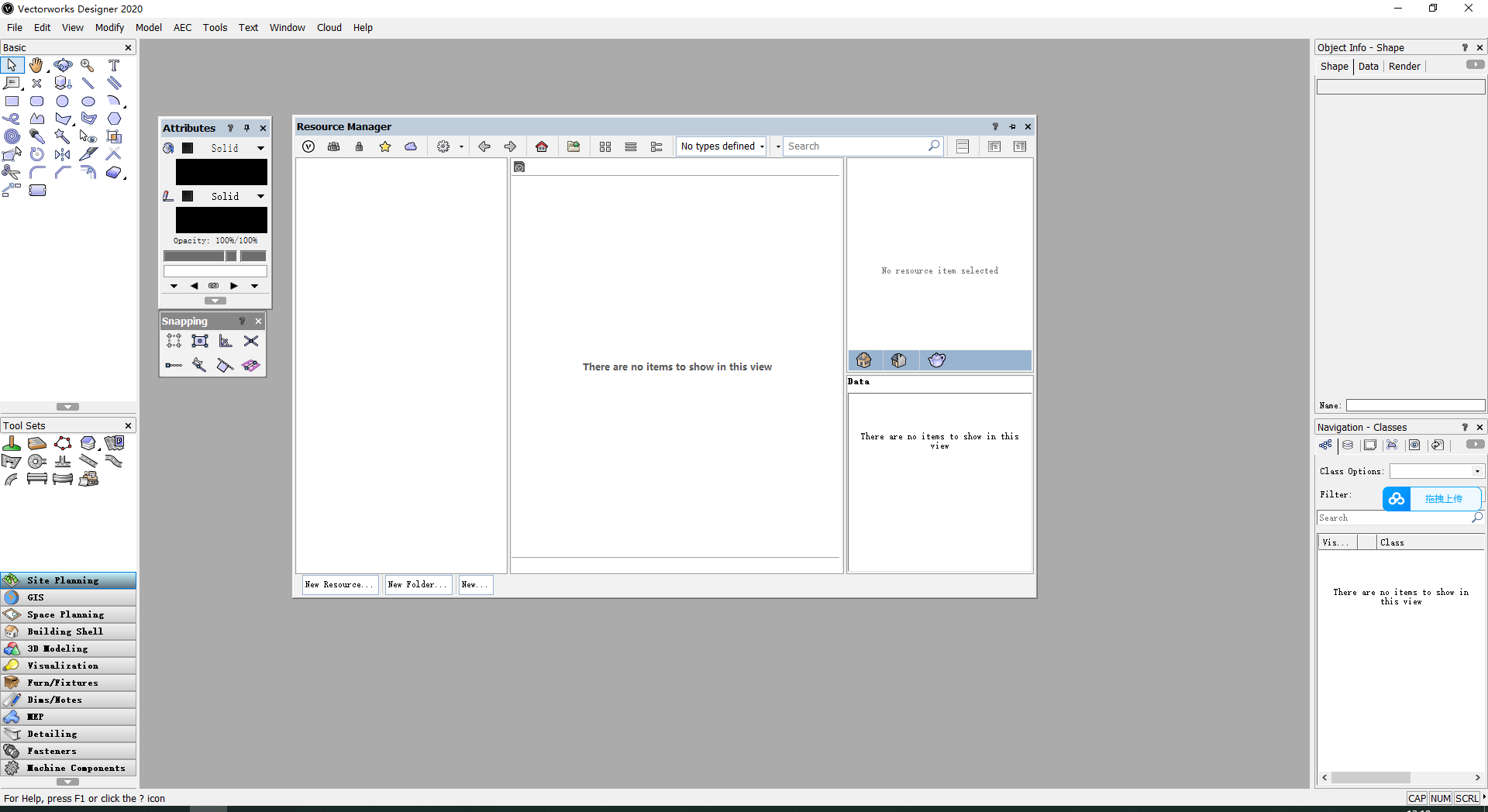The width and height of the screenshot is (1488, 812).
Task: Select the Zoom magnifier tool
Action: coord(88,66)
